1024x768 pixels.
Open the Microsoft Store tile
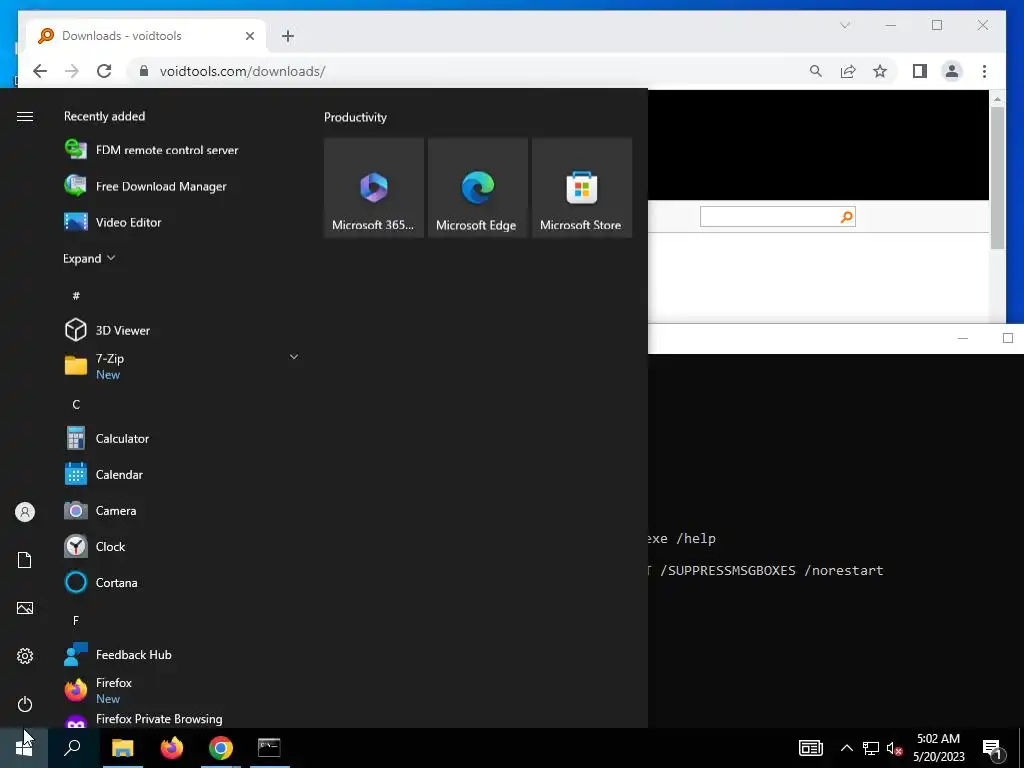[x=582, y=187]
